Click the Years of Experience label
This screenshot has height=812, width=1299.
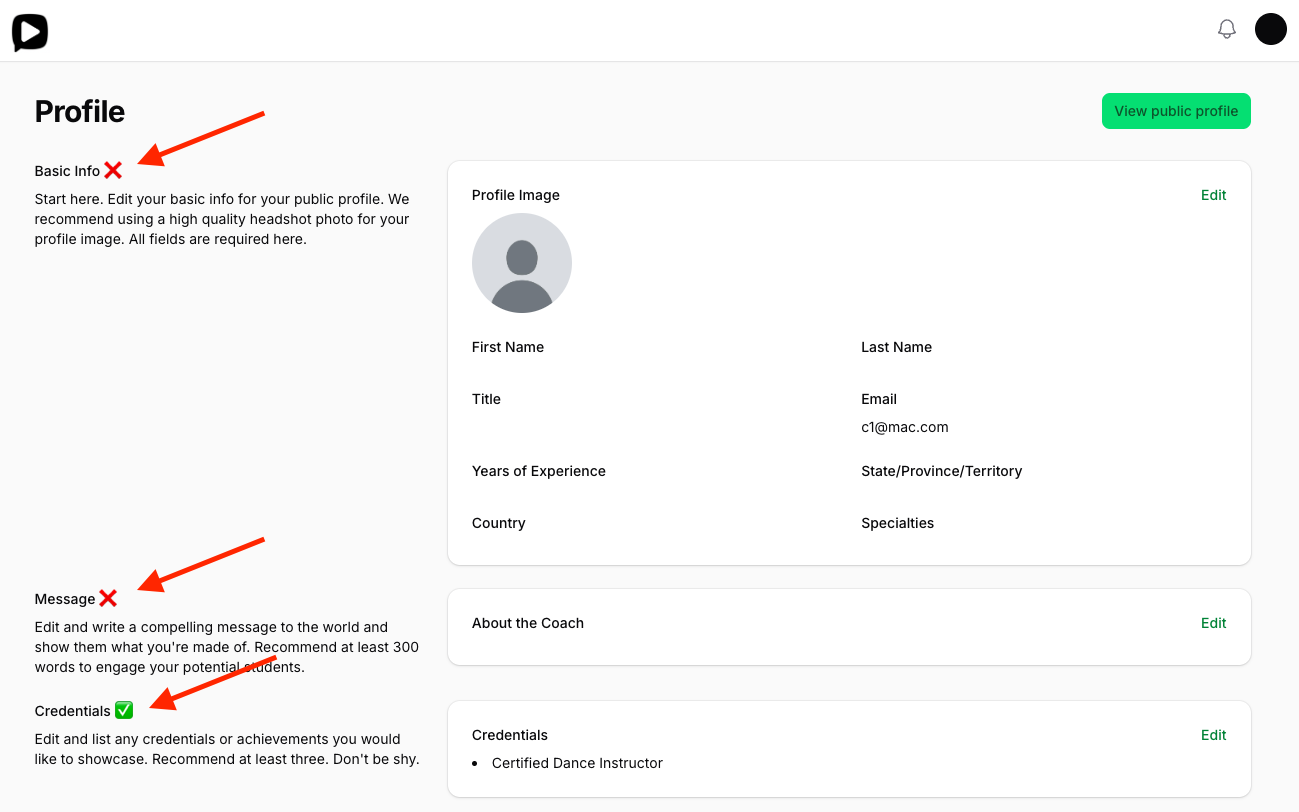538,471
